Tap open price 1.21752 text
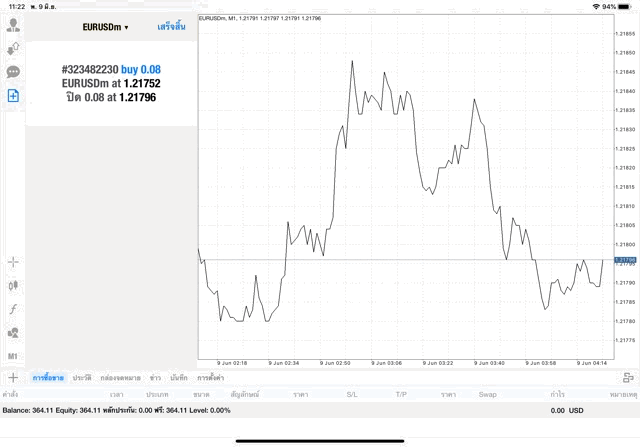 pos(142,83)
